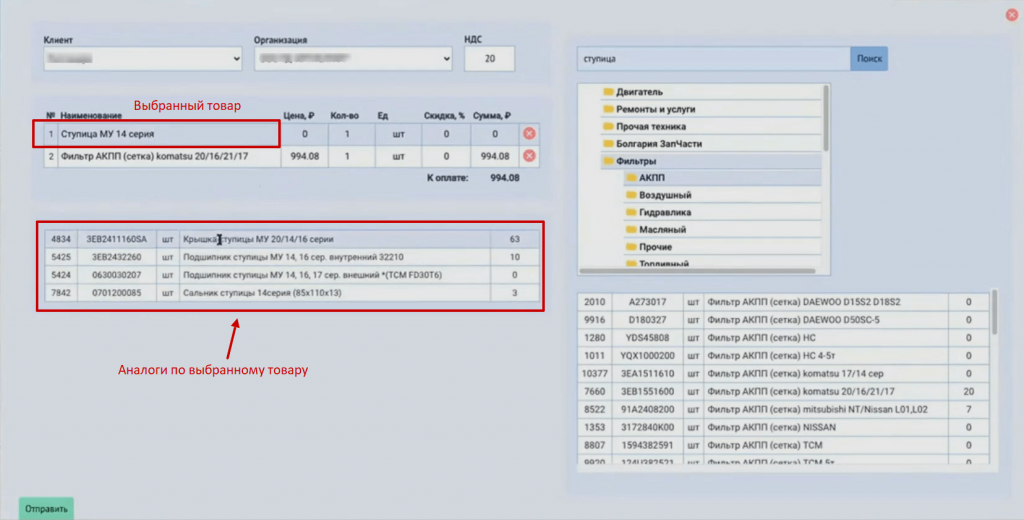This screenshot has height=520, width=1024.
Task: Open the Двигатель folder
Action: pyautogui.click(x=639, y=92)
